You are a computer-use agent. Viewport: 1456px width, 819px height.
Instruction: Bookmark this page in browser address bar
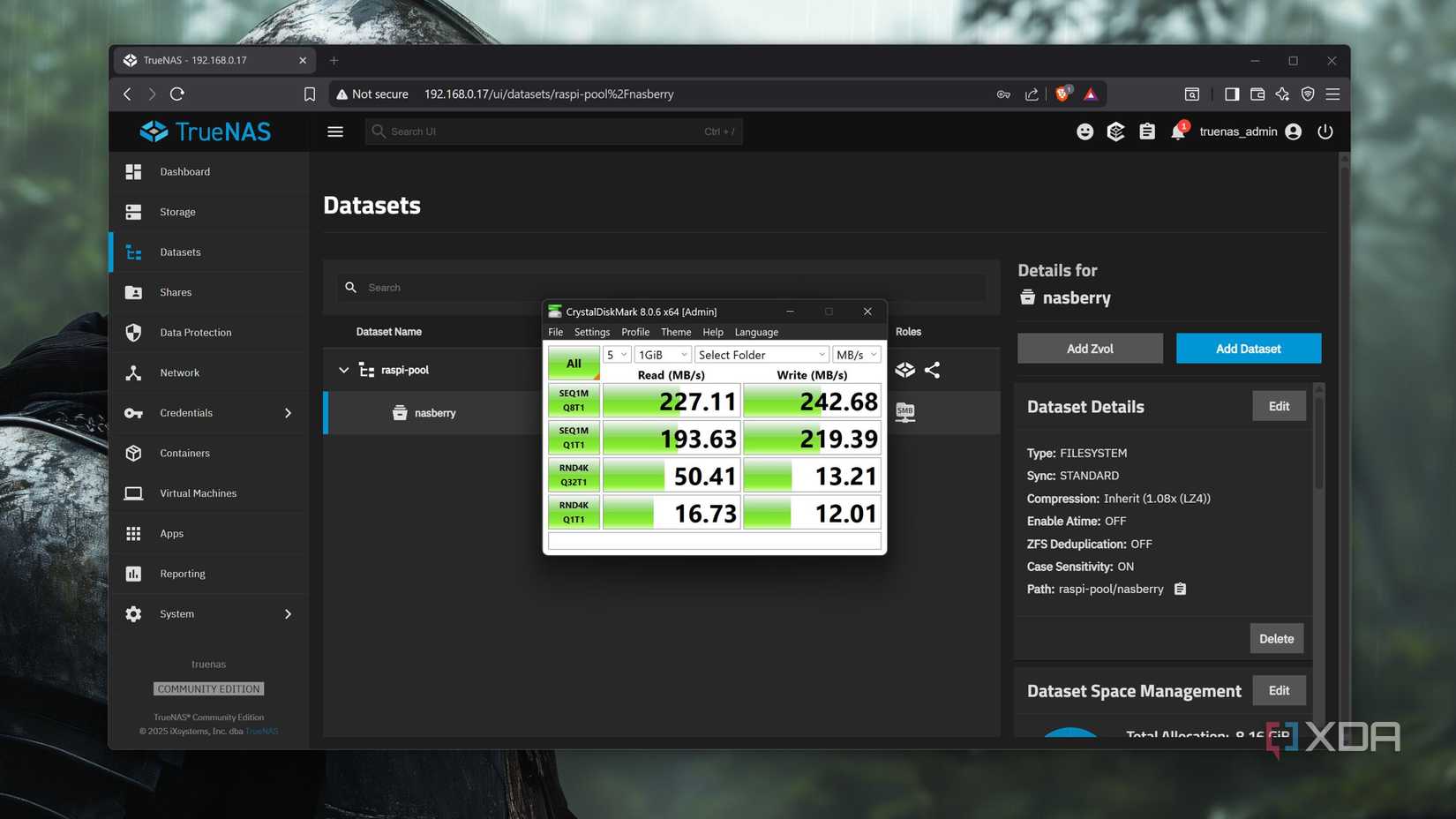(310, 94)
